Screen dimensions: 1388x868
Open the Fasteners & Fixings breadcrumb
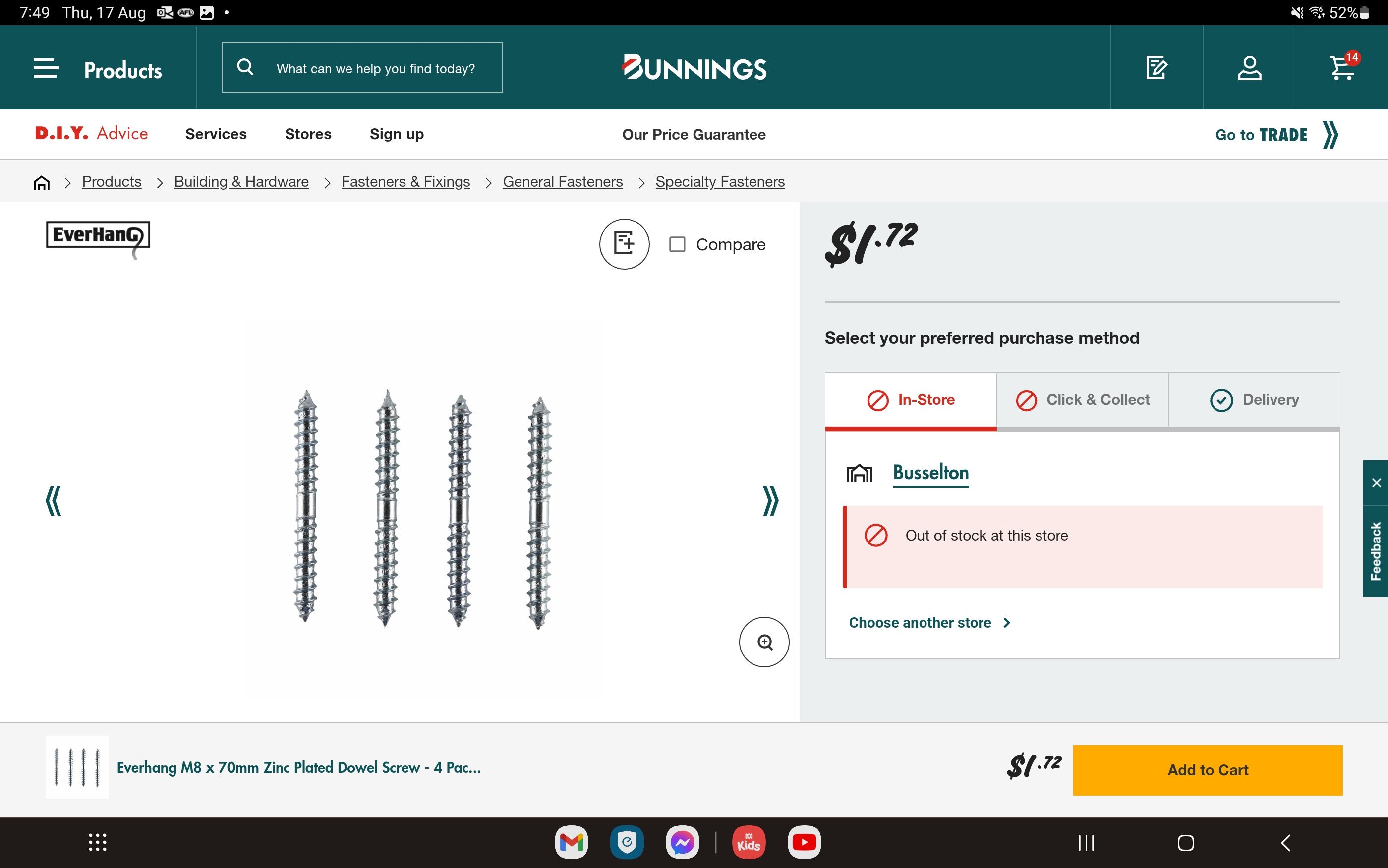click(x=406, y=181)
